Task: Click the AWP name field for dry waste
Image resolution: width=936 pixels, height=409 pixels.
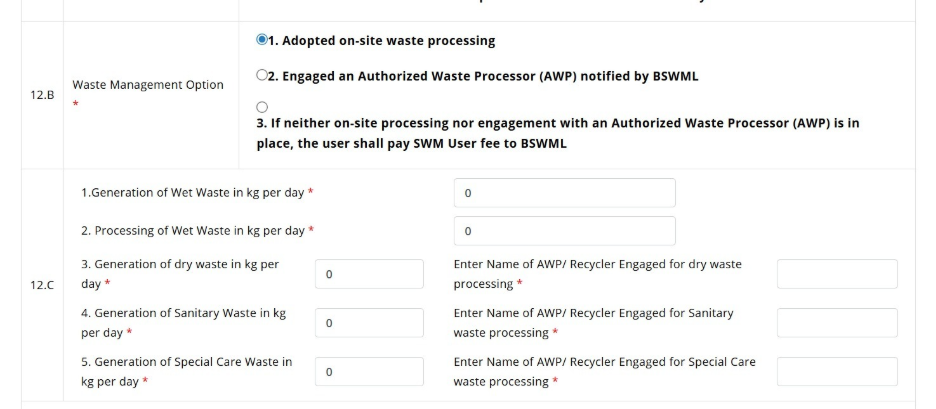Action: click(x=837, y=274)
